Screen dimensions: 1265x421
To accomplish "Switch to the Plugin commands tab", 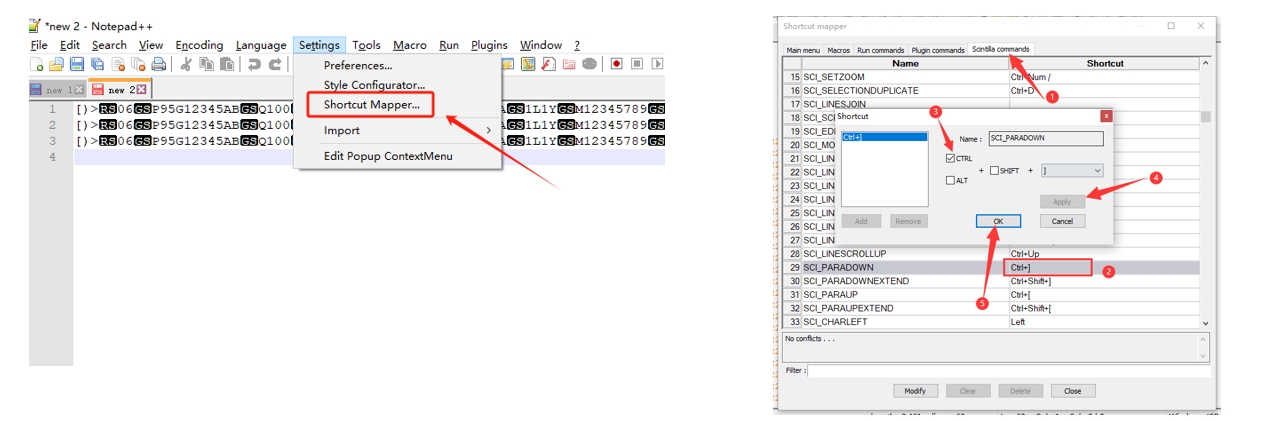I will (938, 50).
